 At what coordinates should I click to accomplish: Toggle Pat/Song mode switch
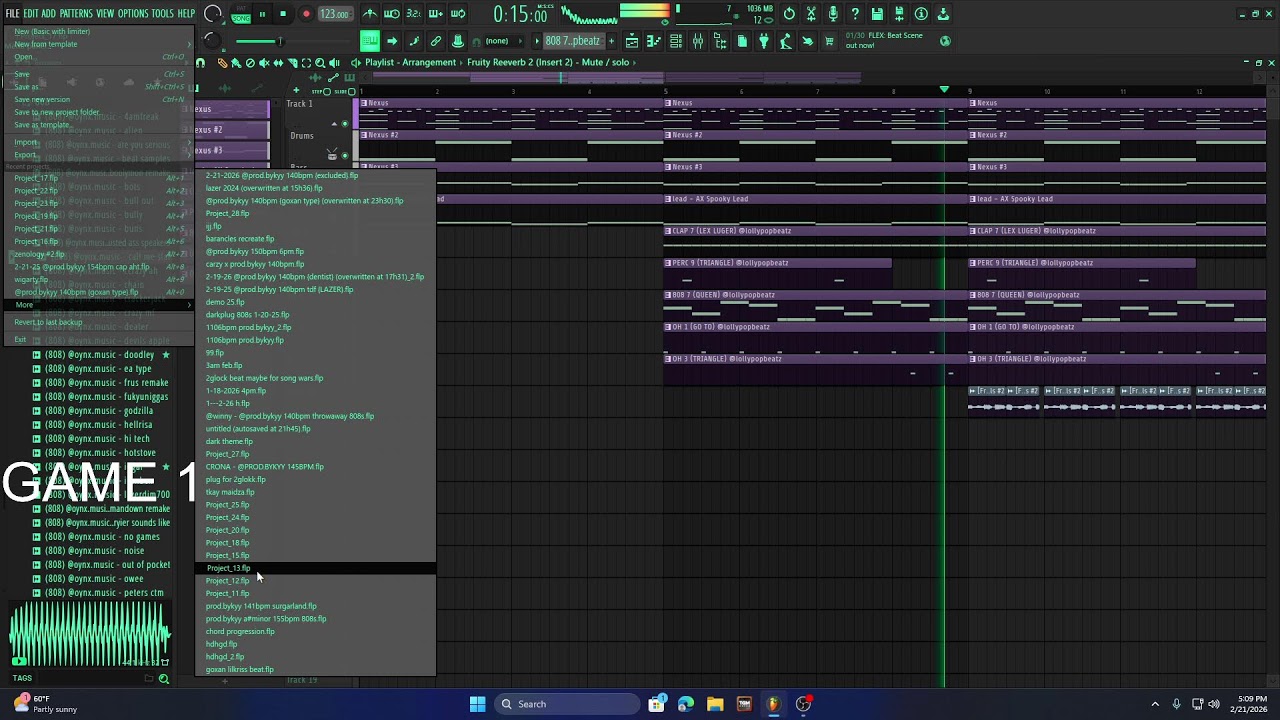pos(241,14)
